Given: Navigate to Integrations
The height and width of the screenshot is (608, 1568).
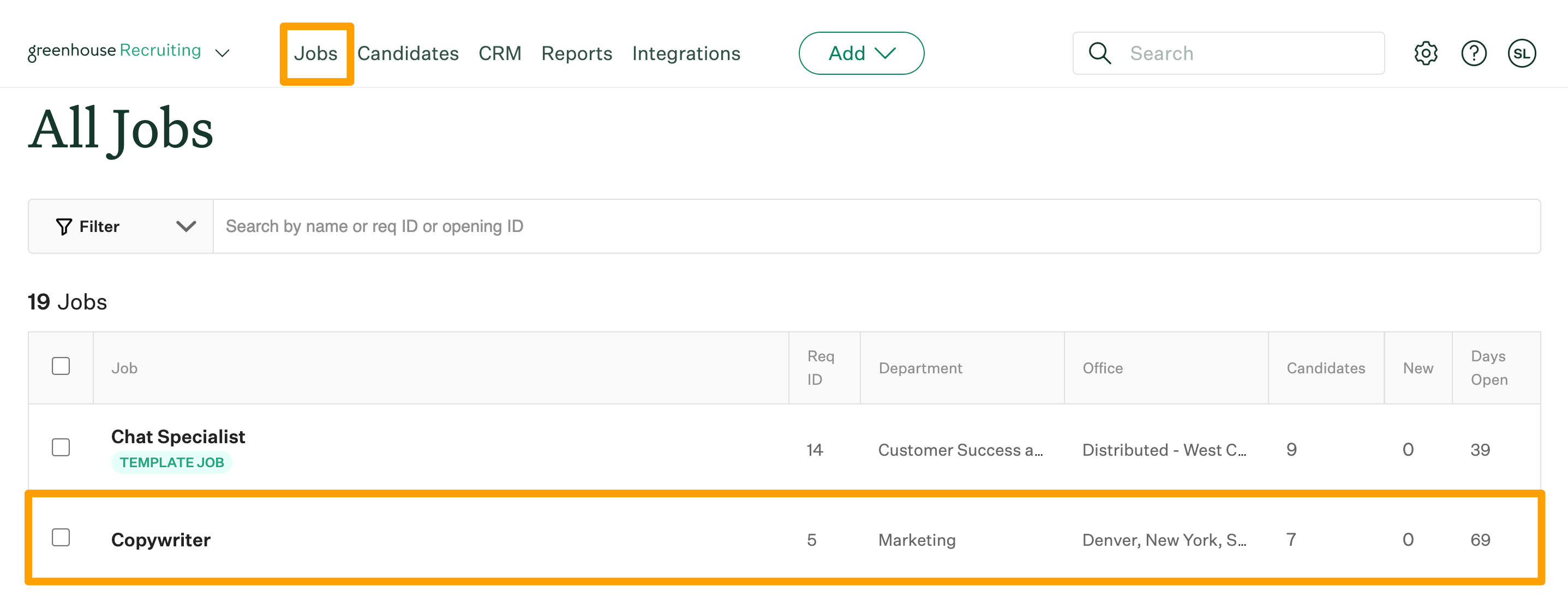Looking at the screenshot, I should 686,53.
